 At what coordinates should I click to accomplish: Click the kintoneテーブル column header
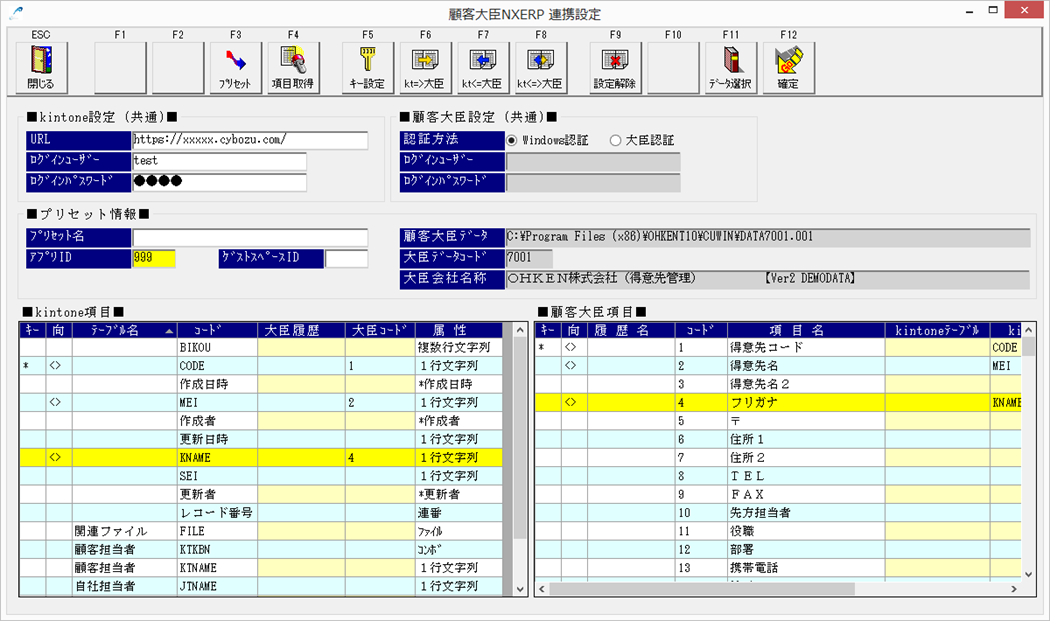[938, 330]
